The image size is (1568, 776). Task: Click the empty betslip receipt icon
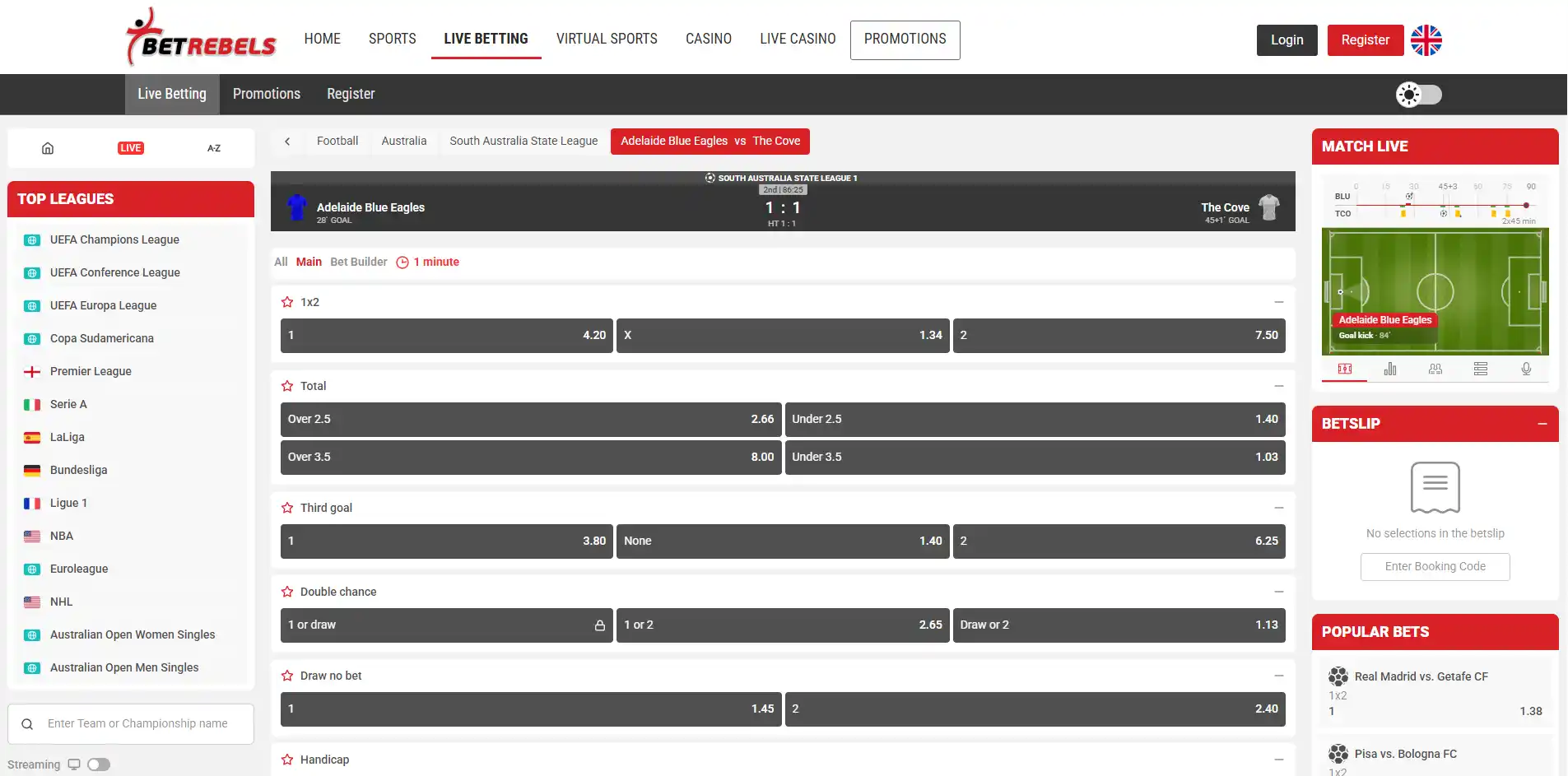[1435, 487]
